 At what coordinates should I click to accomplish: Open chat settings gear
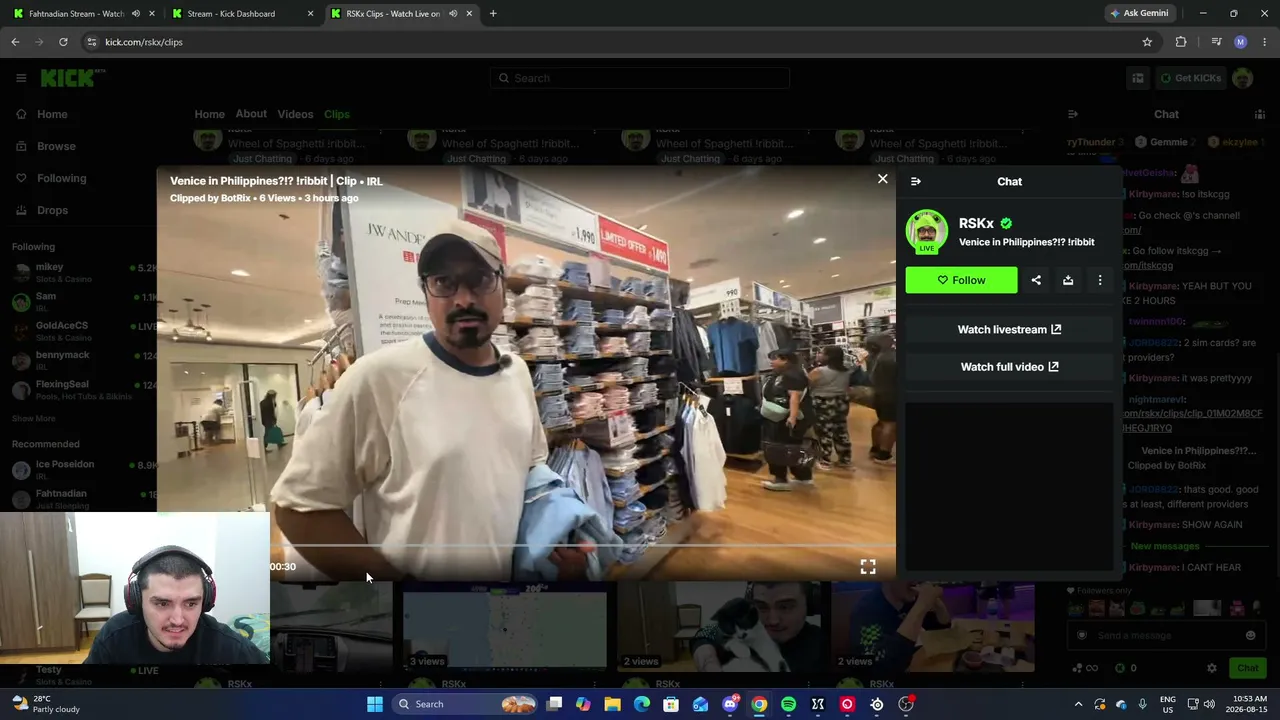pyautogui.click(x=1212, y=668)
